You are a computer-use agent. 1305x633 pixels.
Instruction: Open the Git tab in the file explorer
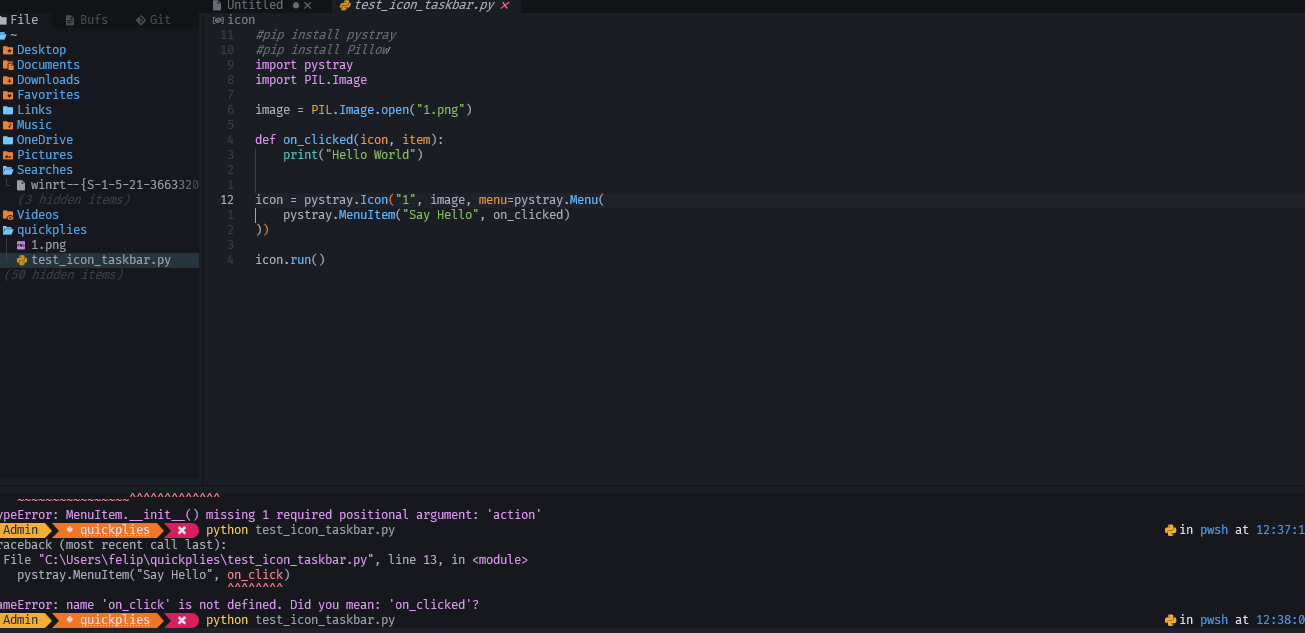pos(153,20)
